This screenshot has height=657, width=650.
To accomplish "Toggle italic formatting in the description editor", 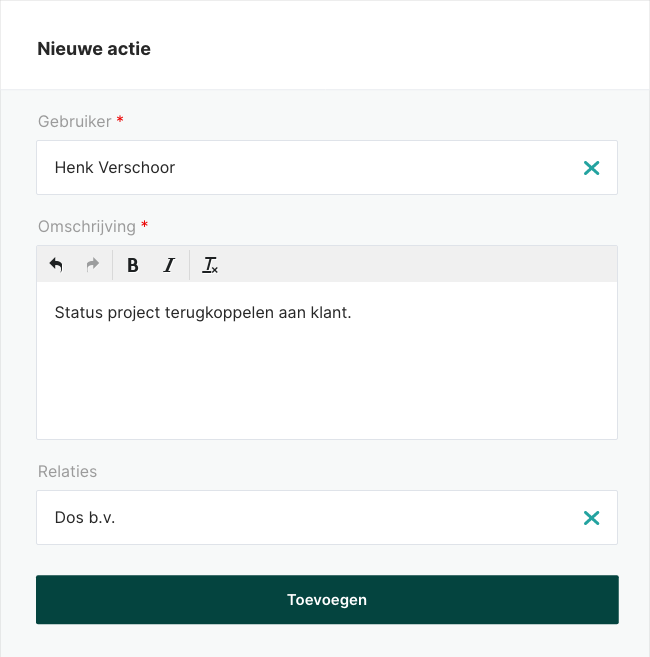I will [169, 265].
